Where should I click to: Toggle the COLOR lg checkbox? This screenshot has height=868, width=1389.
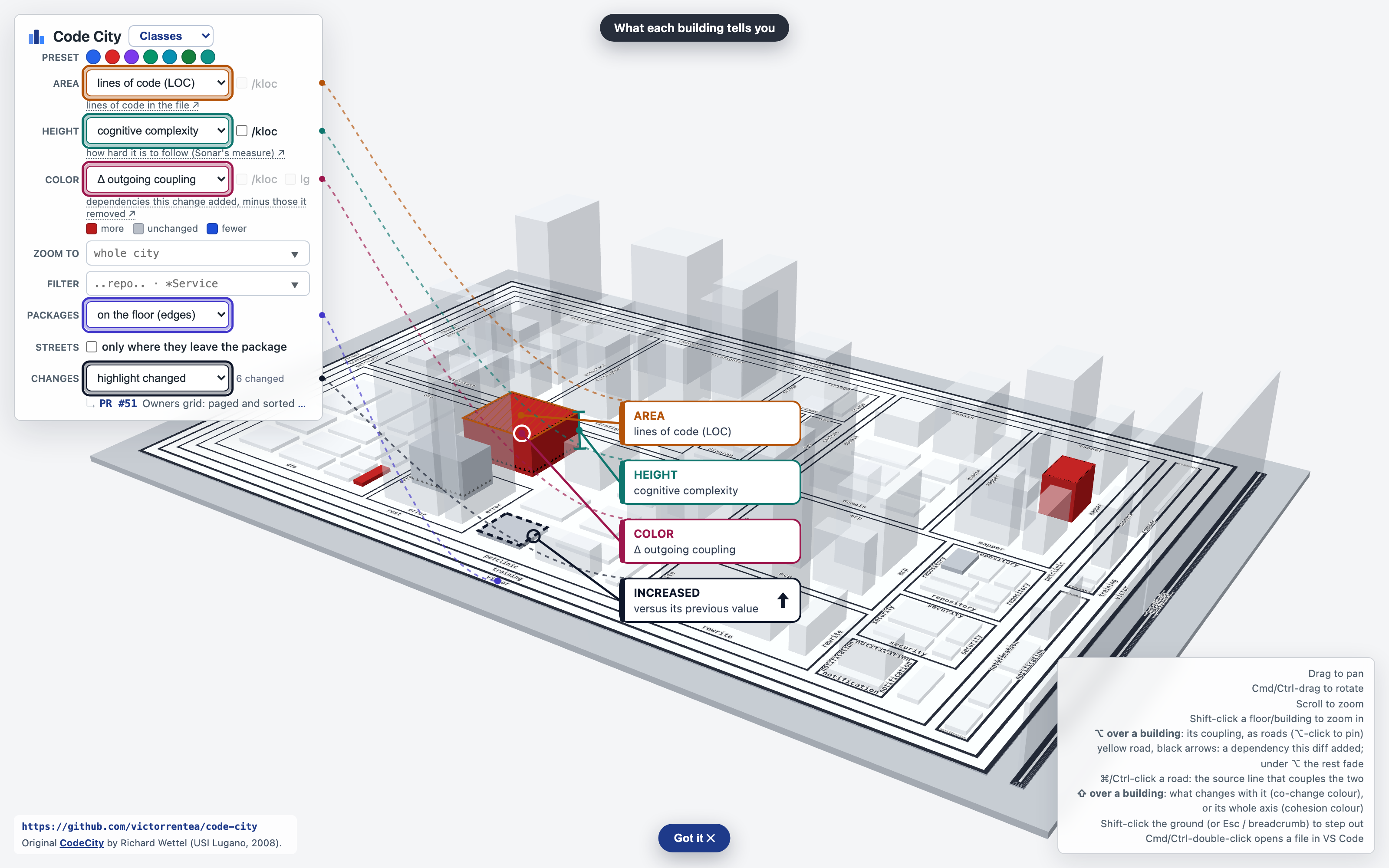[290, 179]
